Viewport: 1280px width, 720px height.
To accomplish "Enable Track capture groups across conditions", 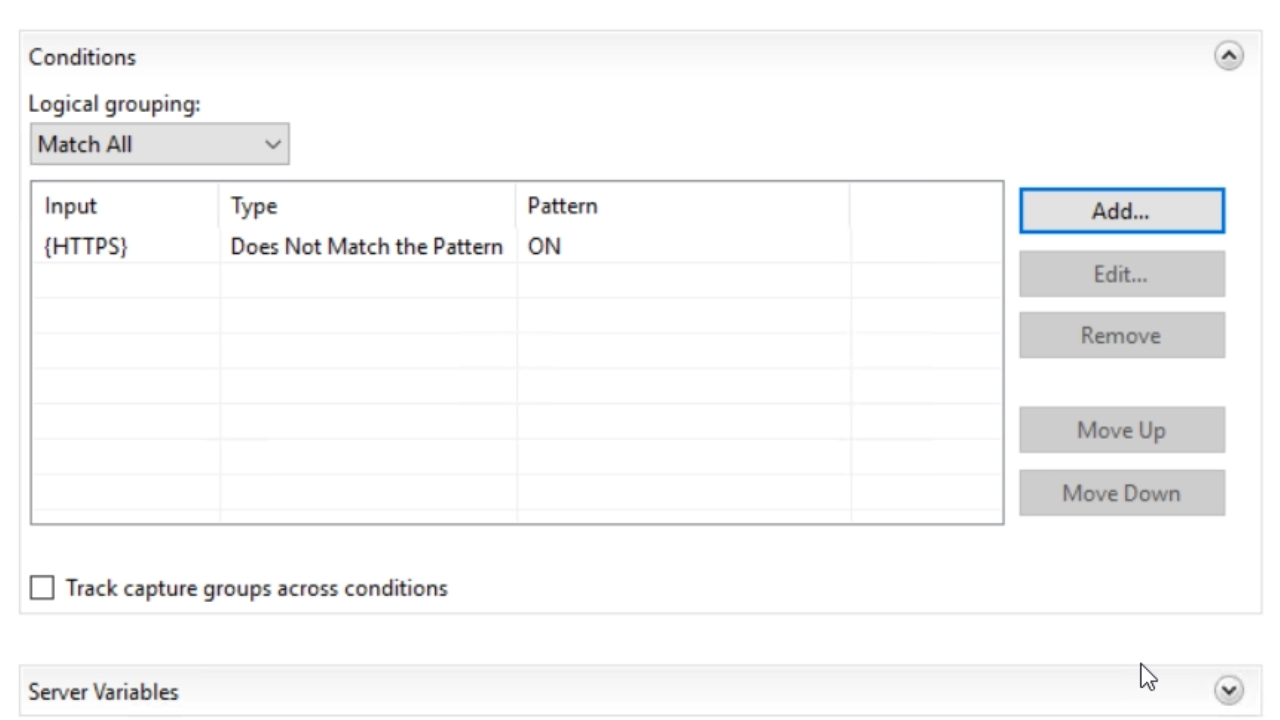I will (x=42, y=588).
